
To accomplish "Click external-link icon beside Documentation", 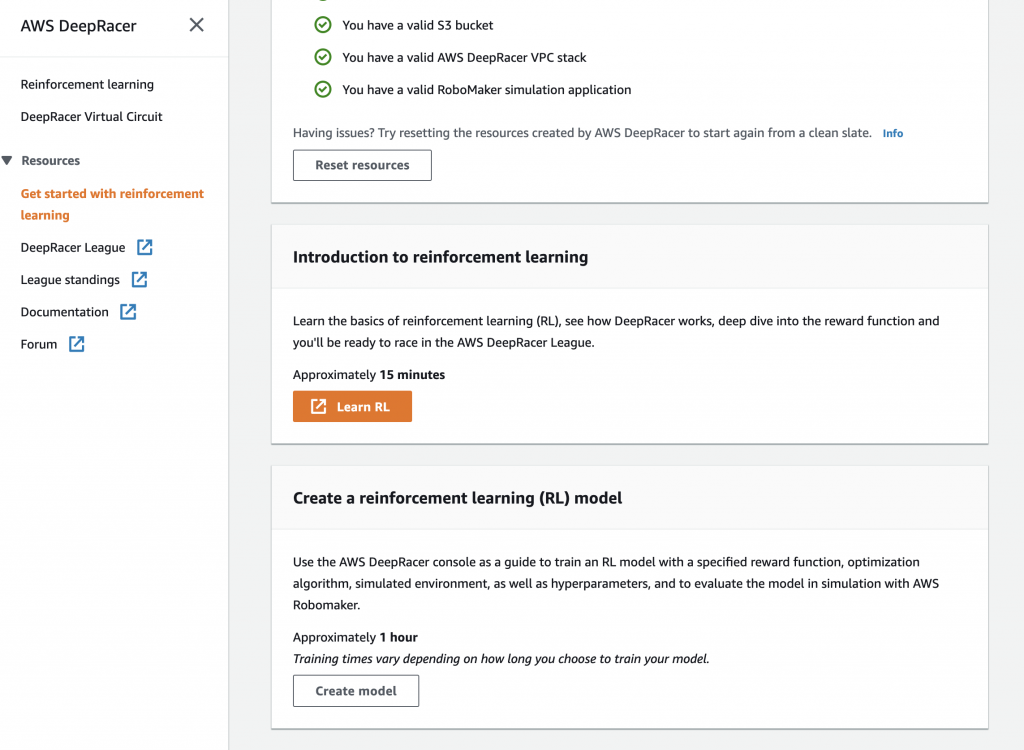I will (128, 312).
